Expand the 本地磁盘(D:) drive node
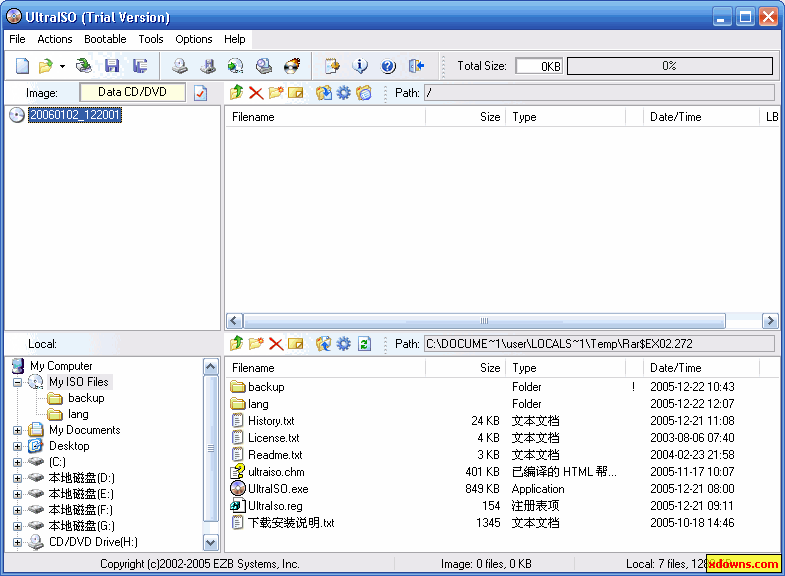Image resolution: width=785 pixels, height=576 pixels. pyautogui.click(x=18, y=478)
